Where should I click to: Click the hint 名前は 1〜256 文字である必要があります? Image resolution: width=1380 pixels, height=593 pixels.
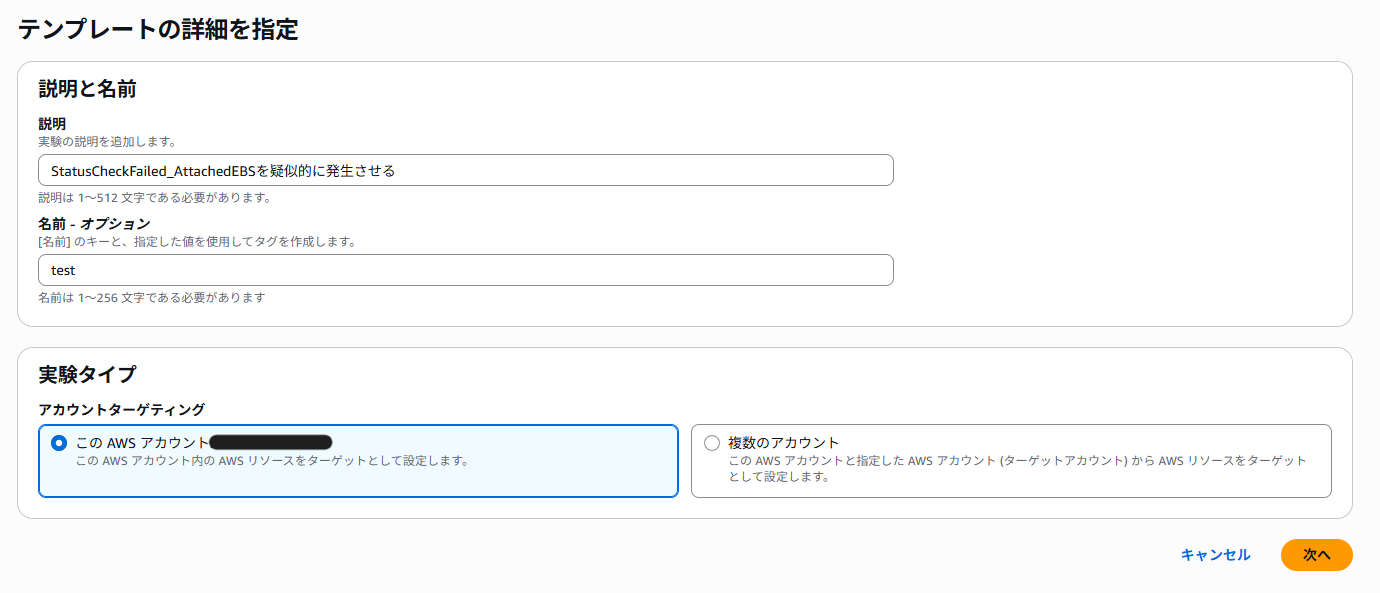(152, 298)
